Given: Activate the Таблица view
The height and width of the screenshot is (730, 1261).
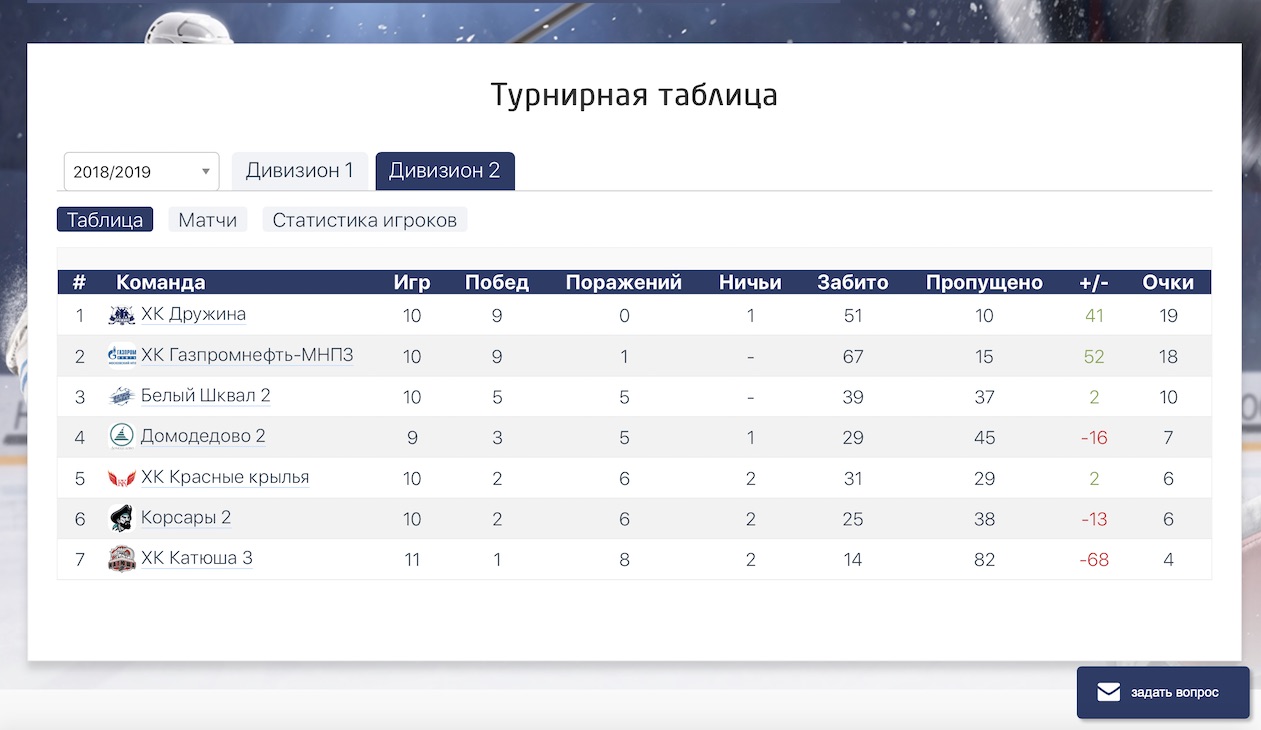Looking at the screenshot, I should [104, 218].
